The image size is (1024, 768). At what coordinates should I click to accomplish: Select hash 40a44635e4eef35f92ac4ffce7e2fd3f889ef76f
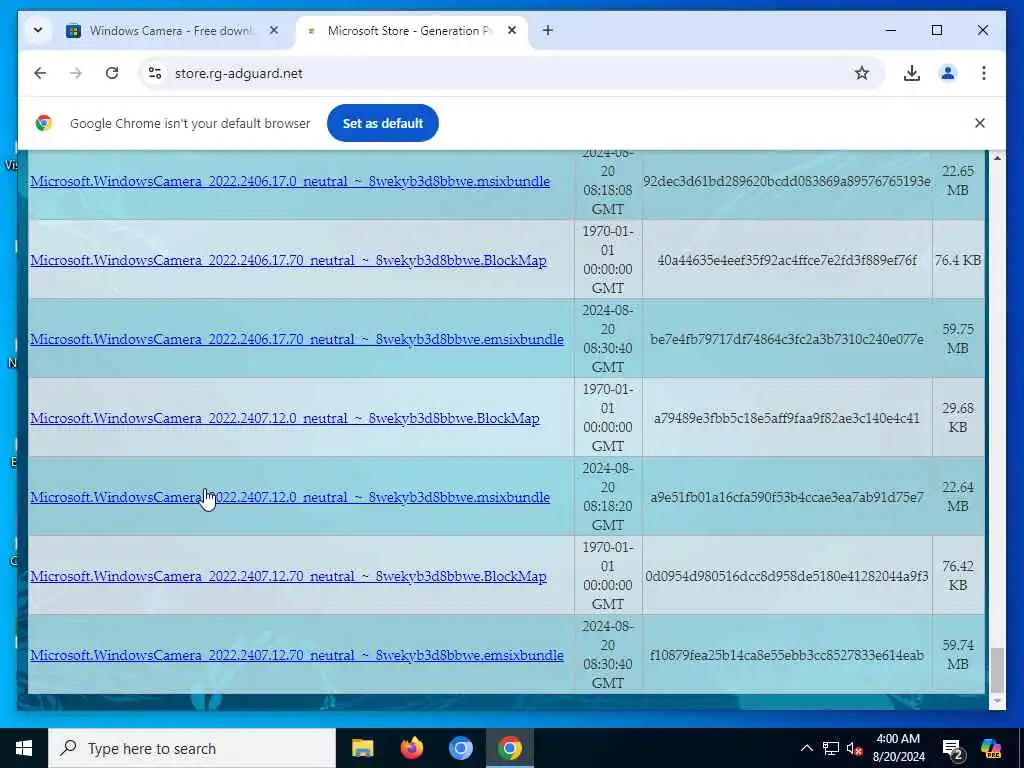tap(787, 260)
